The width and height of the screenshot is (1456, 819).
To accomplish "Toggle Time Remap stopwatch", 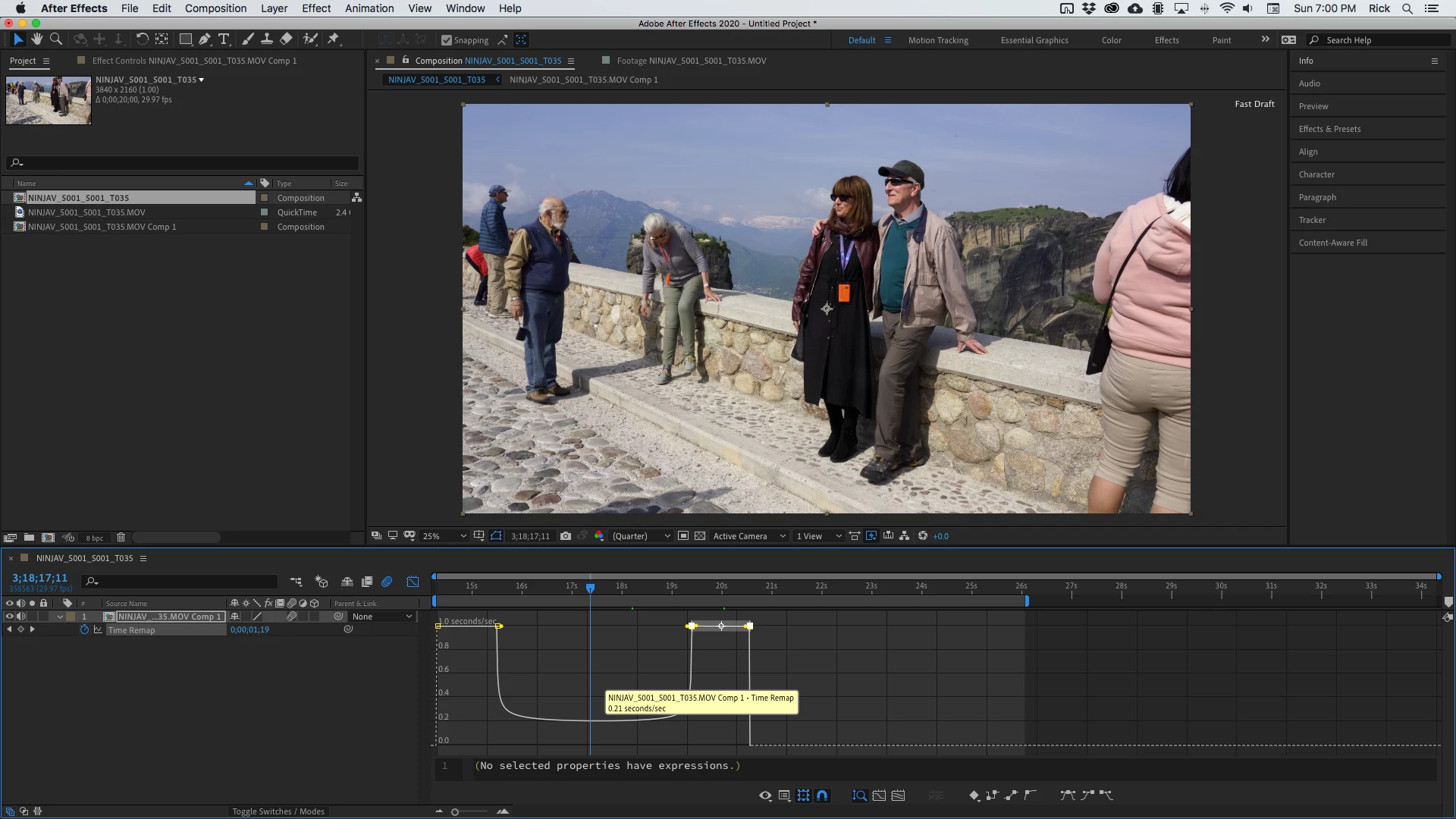I will (84, 630).
